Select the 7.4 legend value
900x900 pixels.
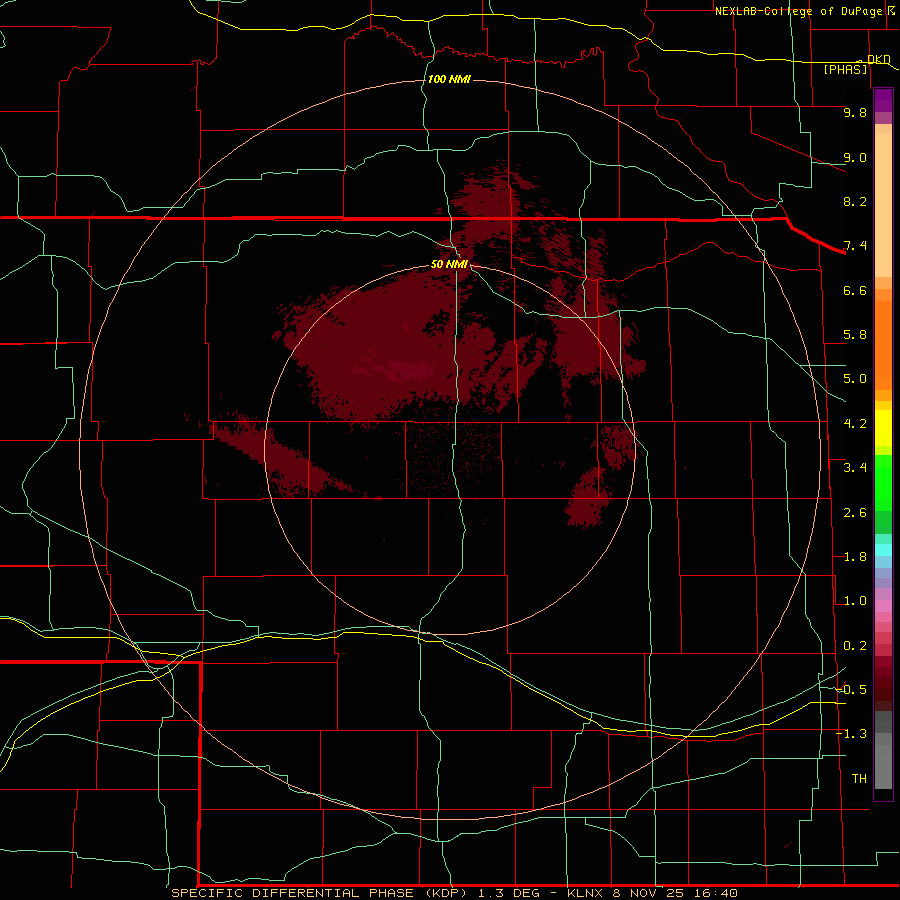pos(855,246)
